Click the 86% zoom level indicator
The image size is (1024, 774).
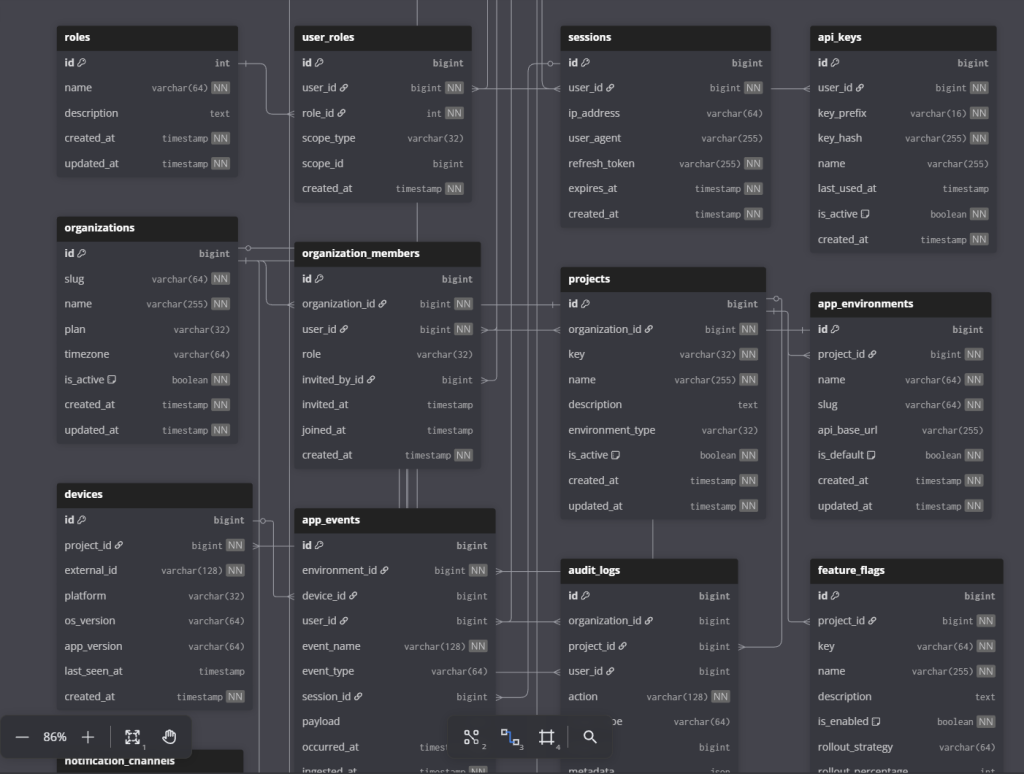pyautogui.click(x=55, y=737)
